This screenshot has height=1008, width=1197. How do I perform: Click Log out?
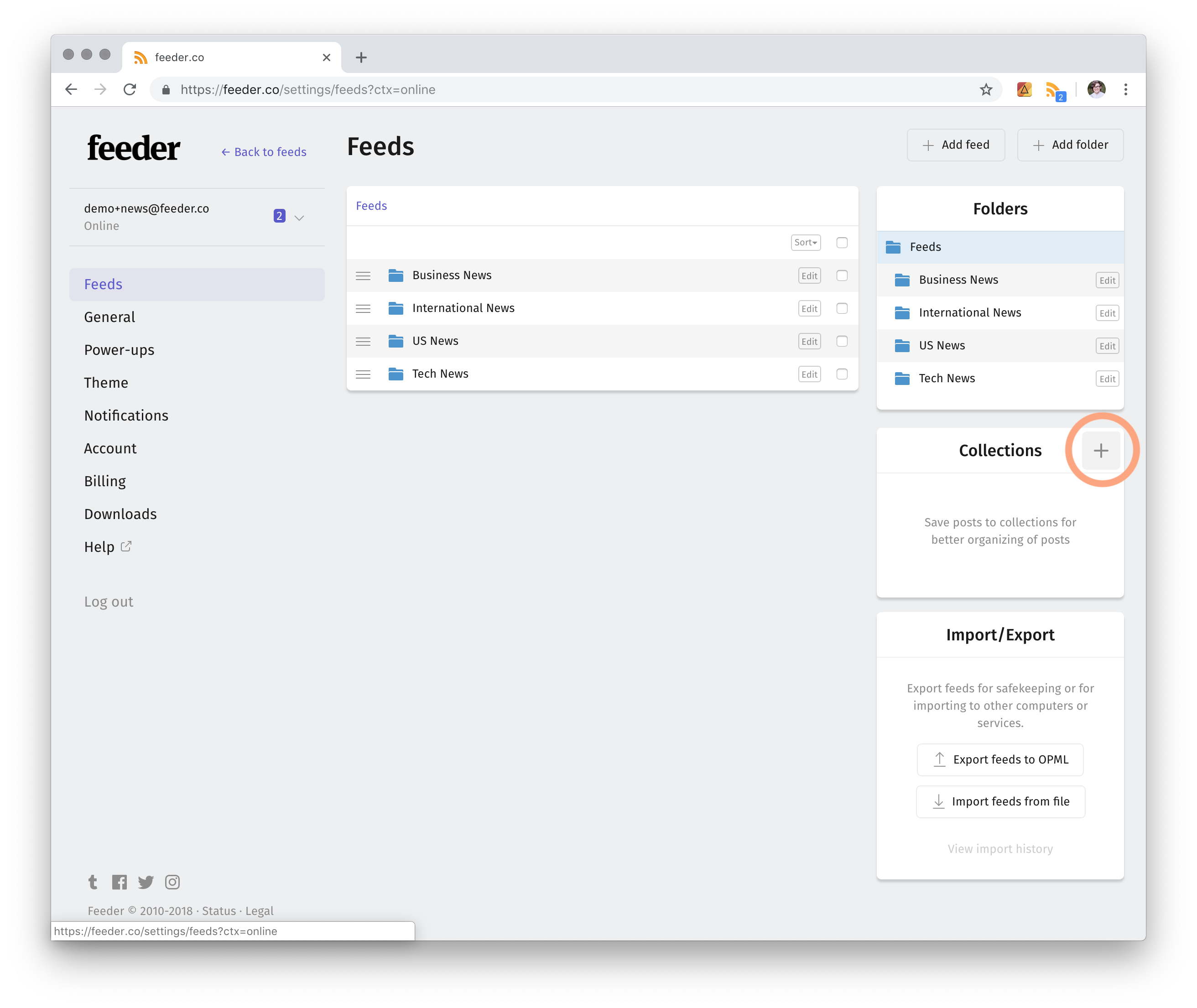(109, 602)
